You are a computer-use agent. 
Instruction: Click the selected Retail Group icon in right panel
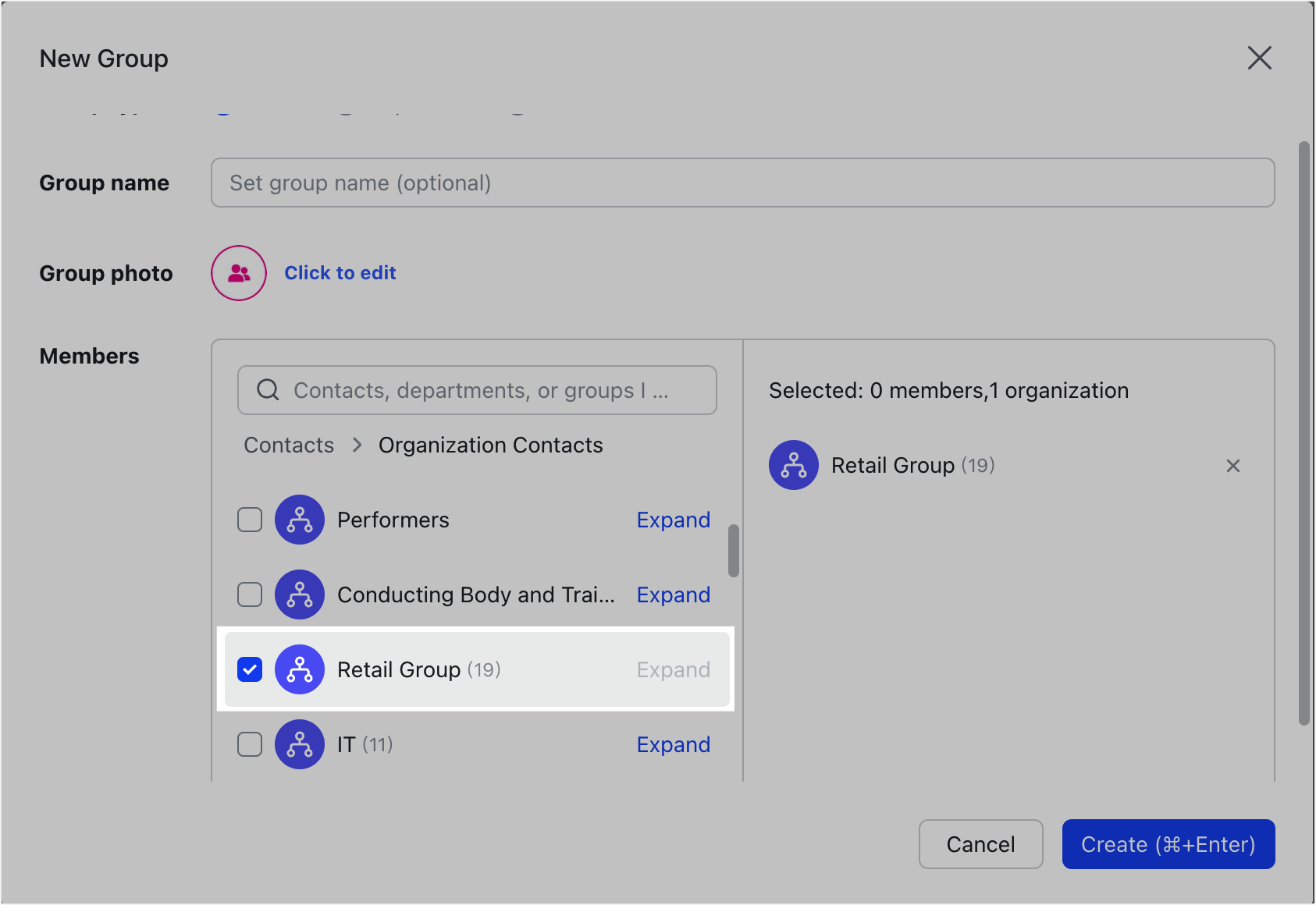pos(793,465)
